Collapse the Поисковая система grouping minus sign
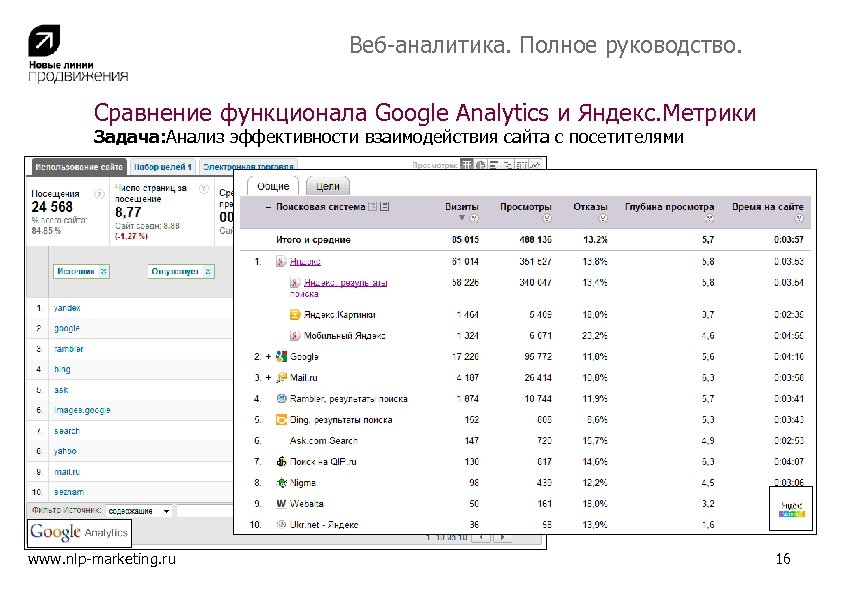This screenshot has width=842, height=595. click(x=268, y=207)
